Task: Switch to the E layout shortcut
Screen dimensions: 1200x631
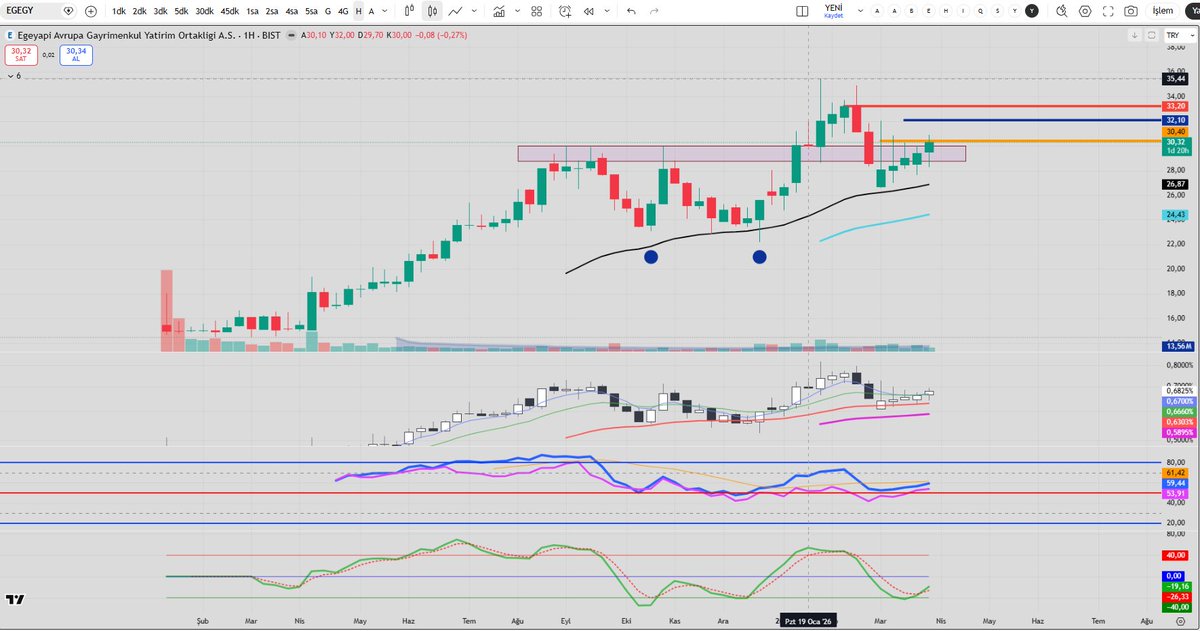Action: (929, 11)
